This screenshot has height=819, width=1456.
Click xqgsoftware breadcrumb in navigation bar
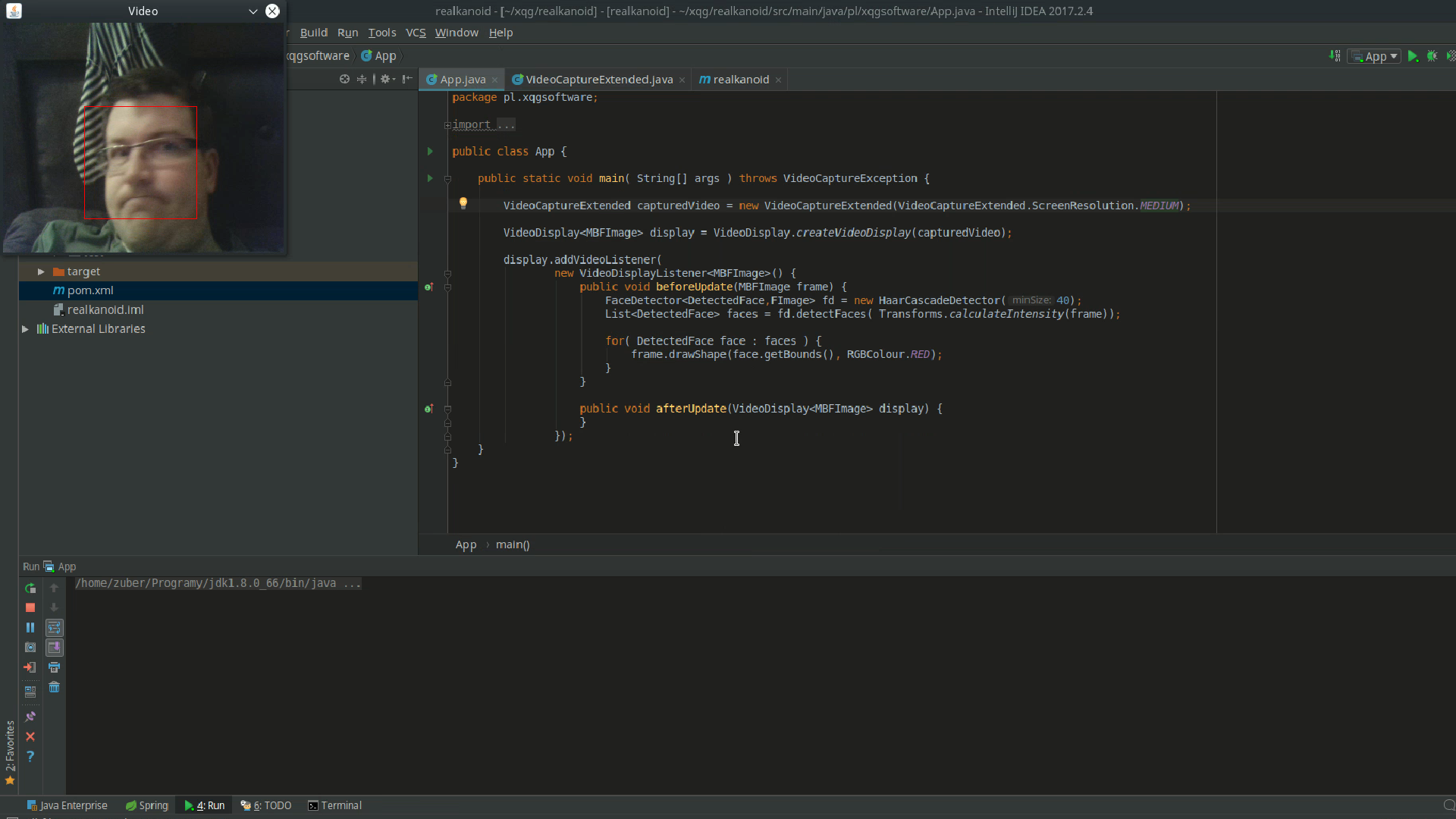point(318,56)
